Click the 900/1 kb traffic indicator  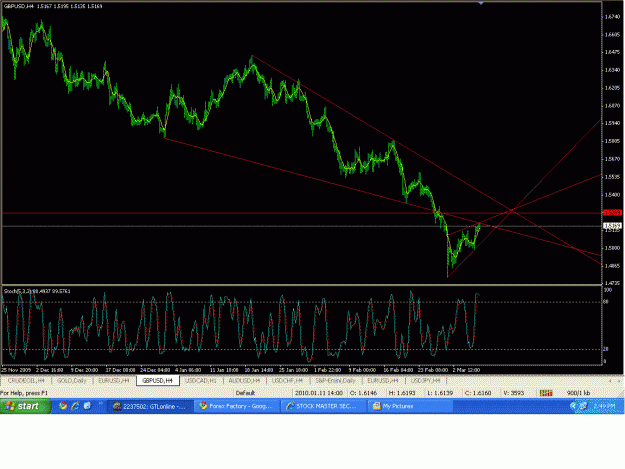[578, 393]
